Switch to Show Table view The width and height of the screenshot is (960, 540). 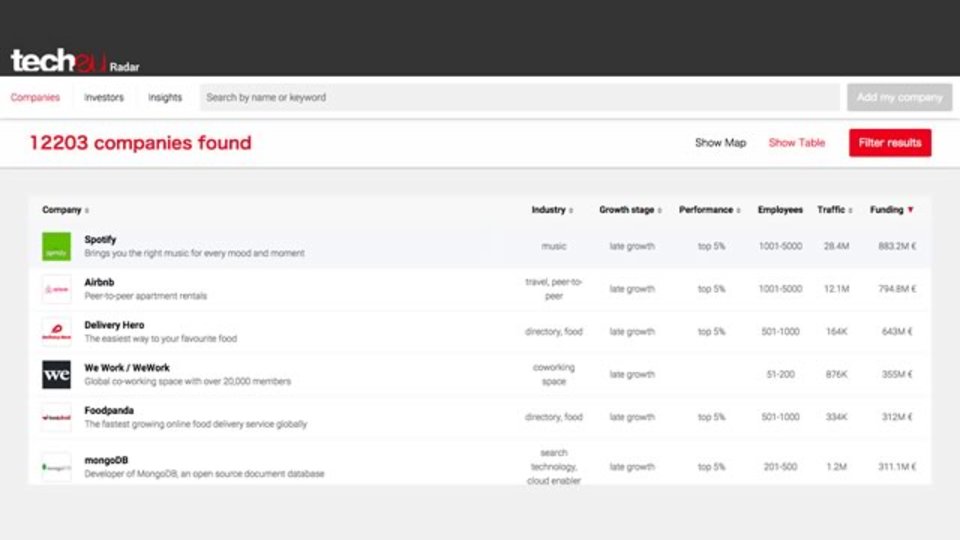click(x=797, y=143)
